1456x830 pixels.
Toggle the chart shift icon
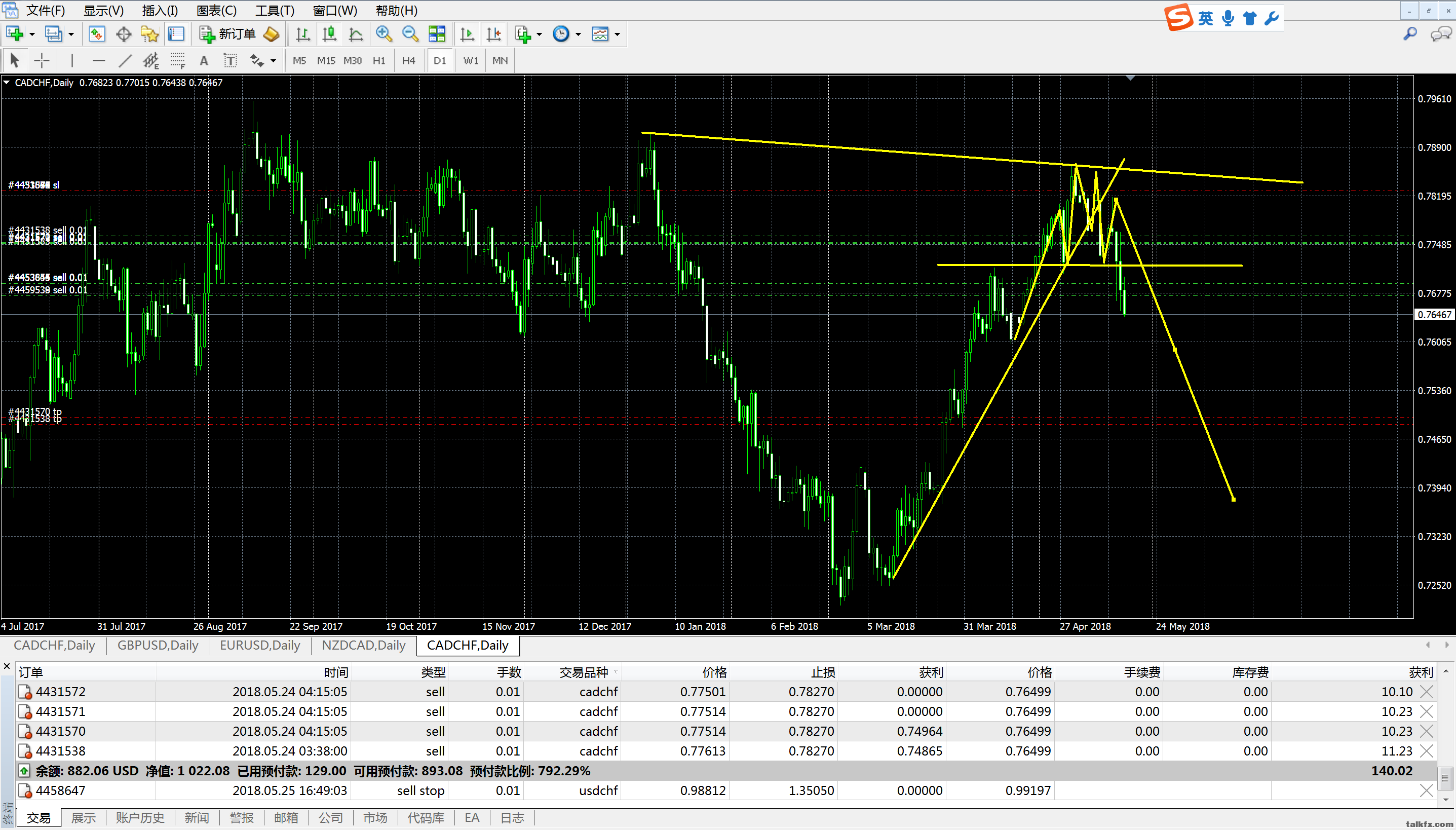pyautogui.click(x=493, y=34)
